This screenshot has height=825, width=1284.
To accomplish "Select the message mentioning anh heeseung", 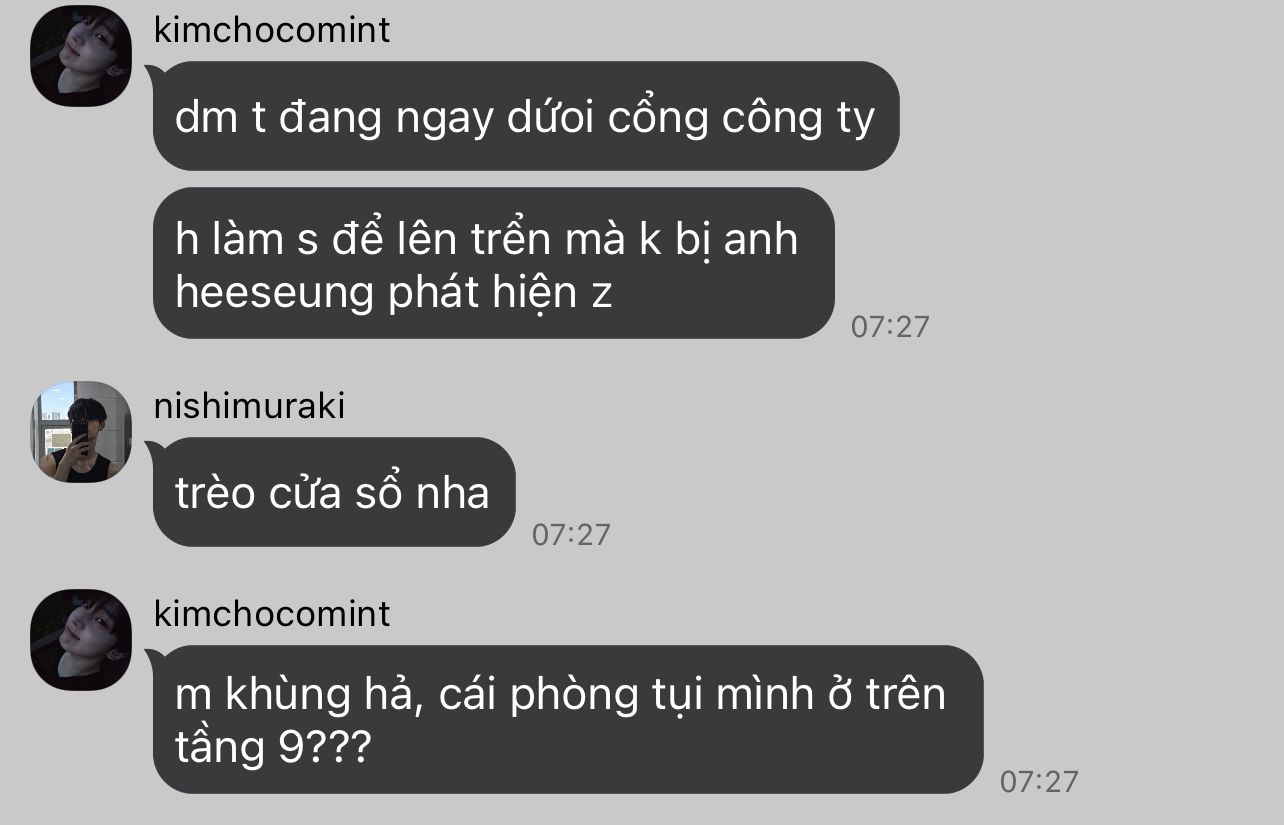I will click(494, 263).
